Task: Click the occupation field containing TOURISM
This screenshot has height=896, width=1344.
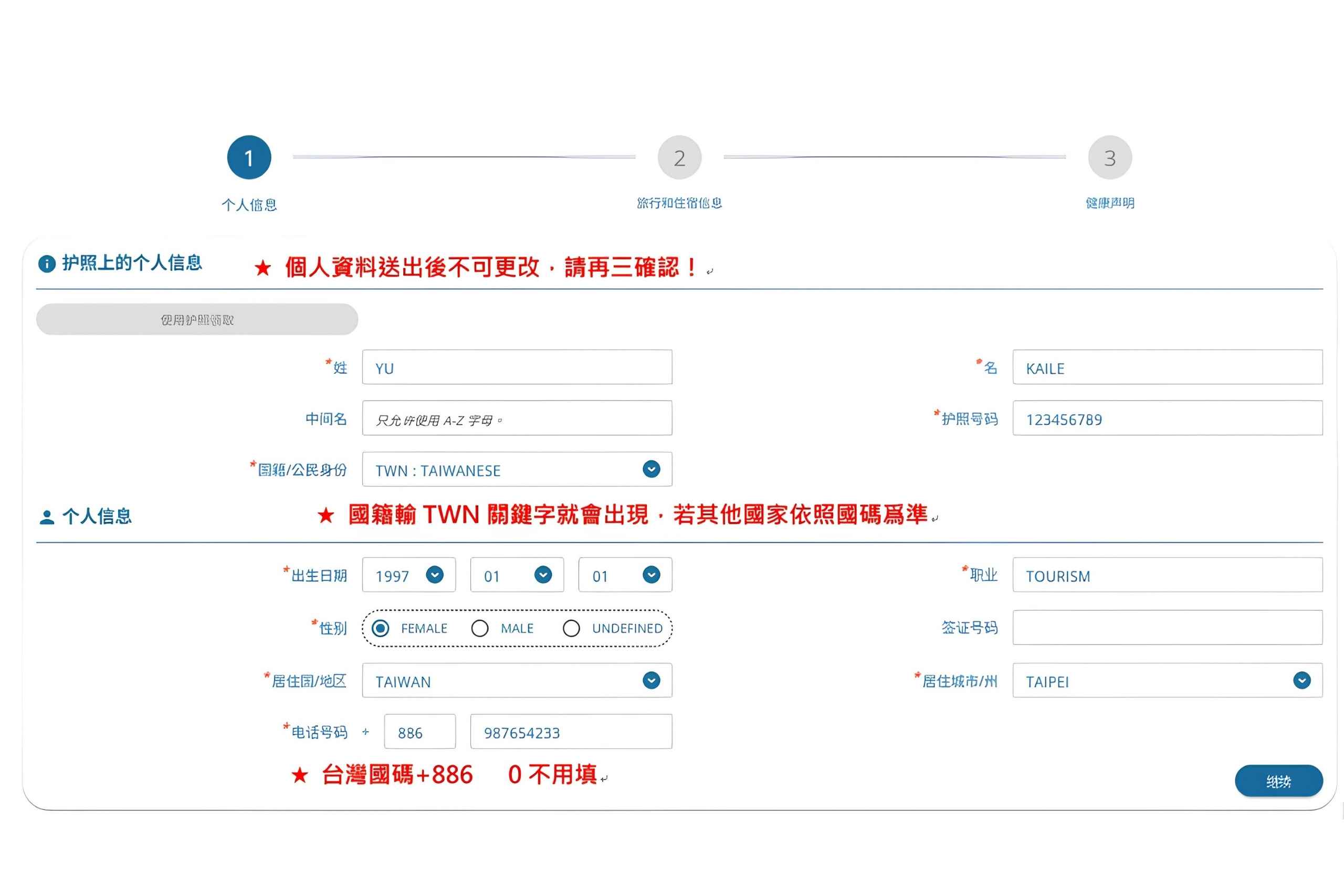Action: tap(1168, 575)
